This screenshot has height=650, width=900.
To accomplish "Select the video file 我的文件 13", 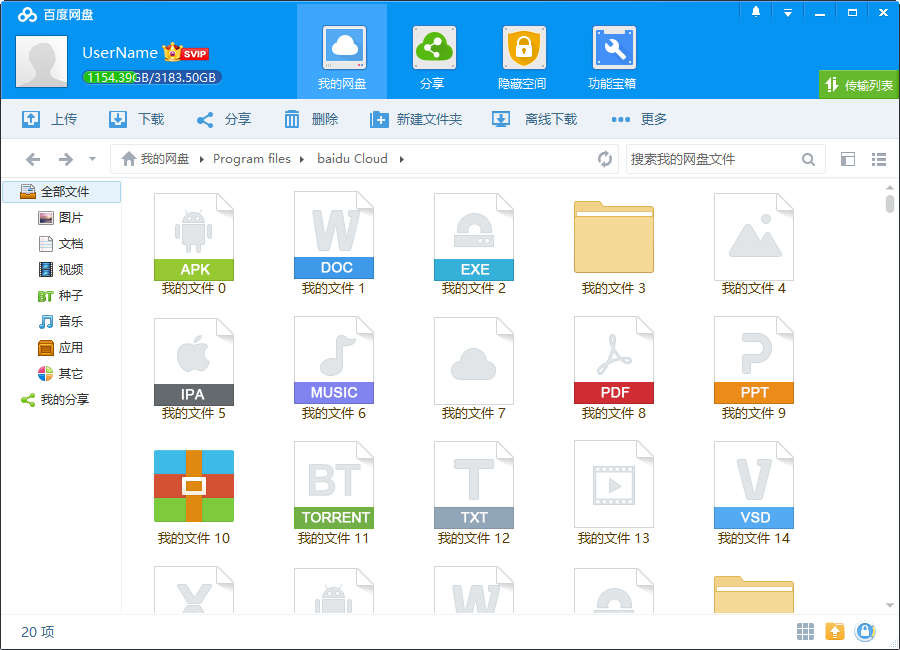I will coord(614,494).
